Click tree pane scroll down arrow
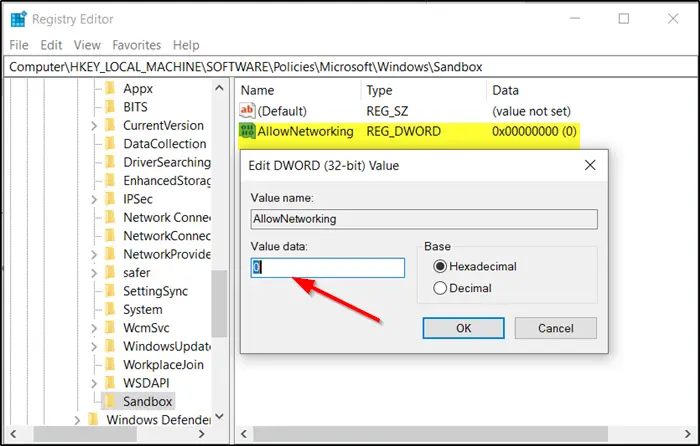This screenshot has width=700, height=446. [x=219, y=417]
